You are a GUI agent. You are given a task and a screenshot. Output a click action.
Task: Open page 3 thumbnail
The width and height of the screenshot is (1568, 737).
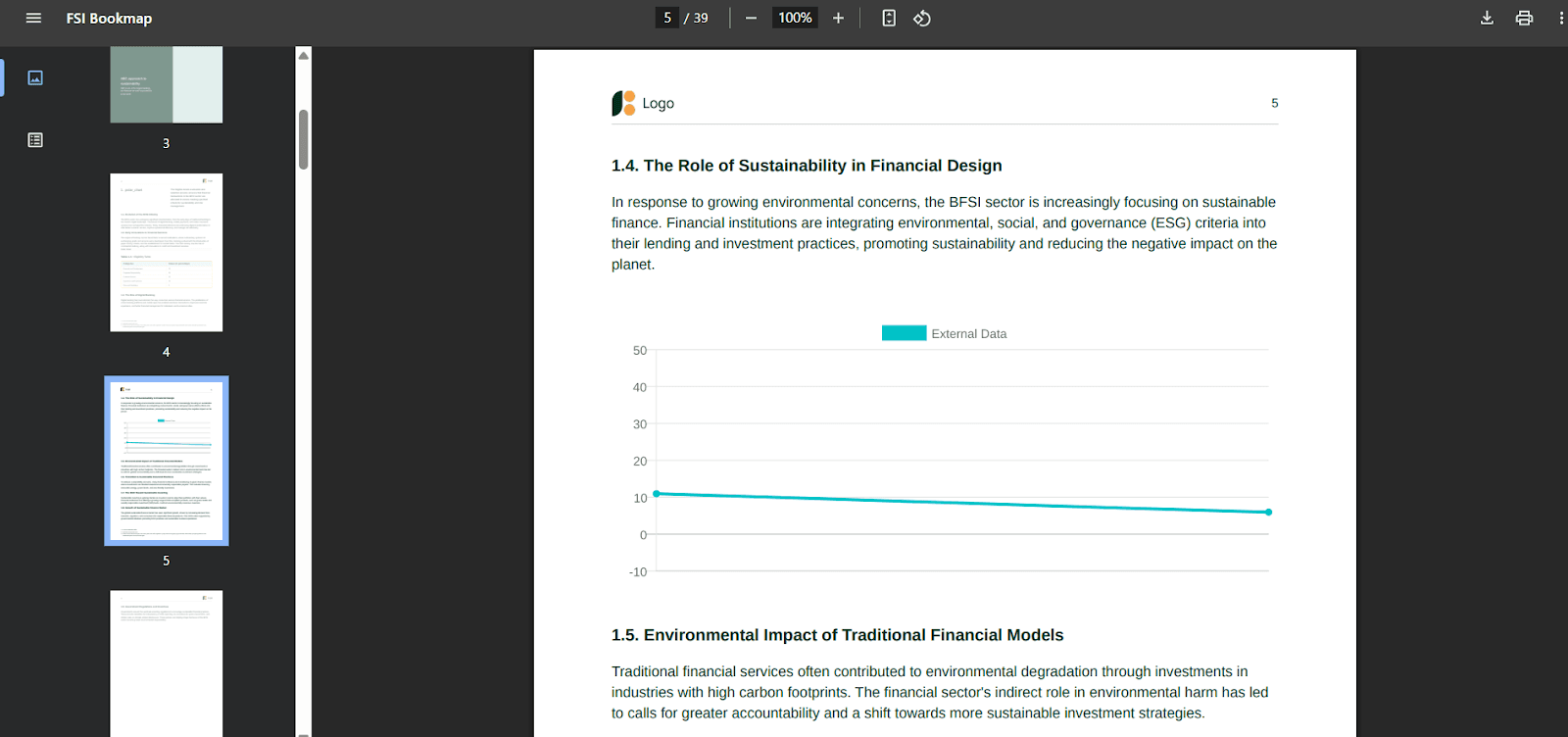167,85
